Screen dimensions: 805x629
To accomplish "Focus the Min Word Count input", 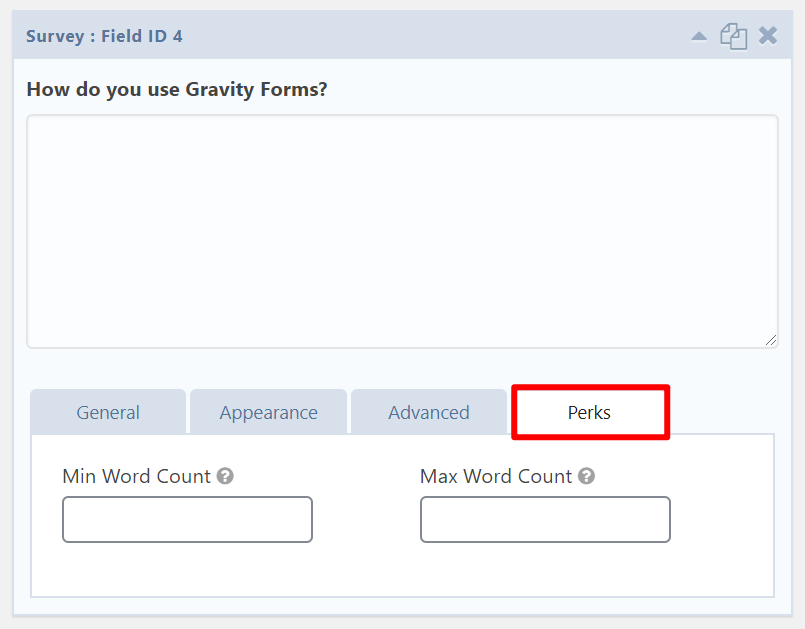I will (x=187, y=519).
